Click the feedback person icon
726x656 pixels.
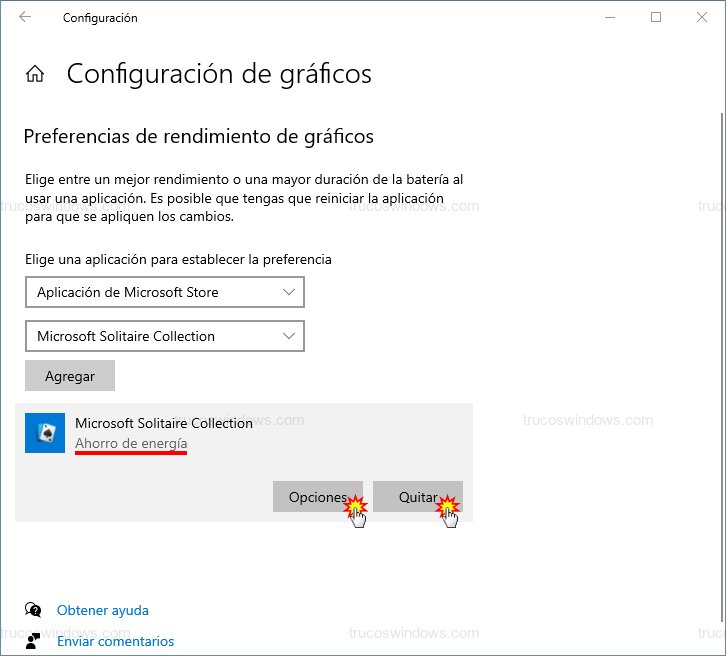pos(33,641)
